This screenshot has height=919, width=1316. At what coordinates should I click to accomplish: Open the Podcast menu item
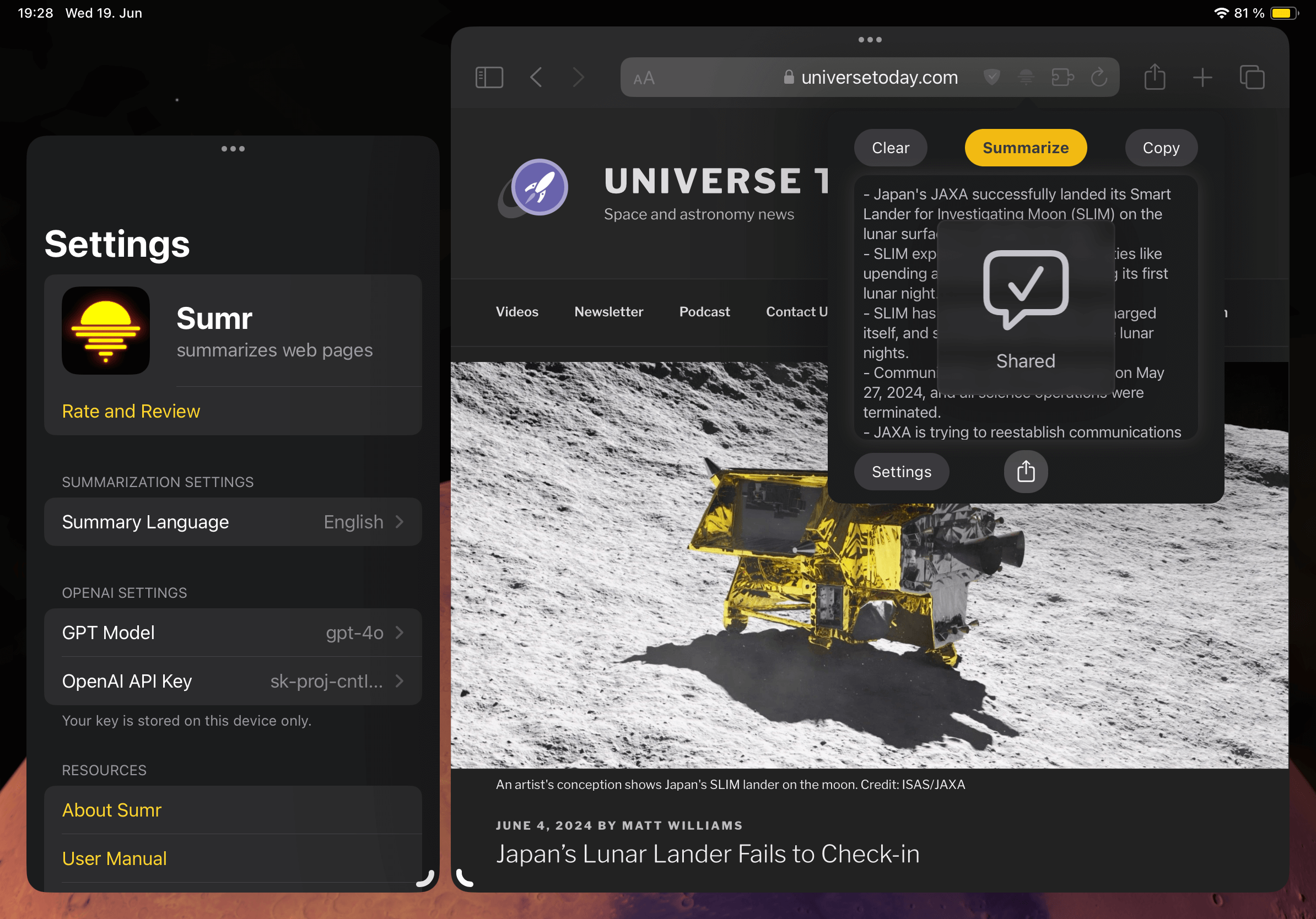[x=704, y=312]
